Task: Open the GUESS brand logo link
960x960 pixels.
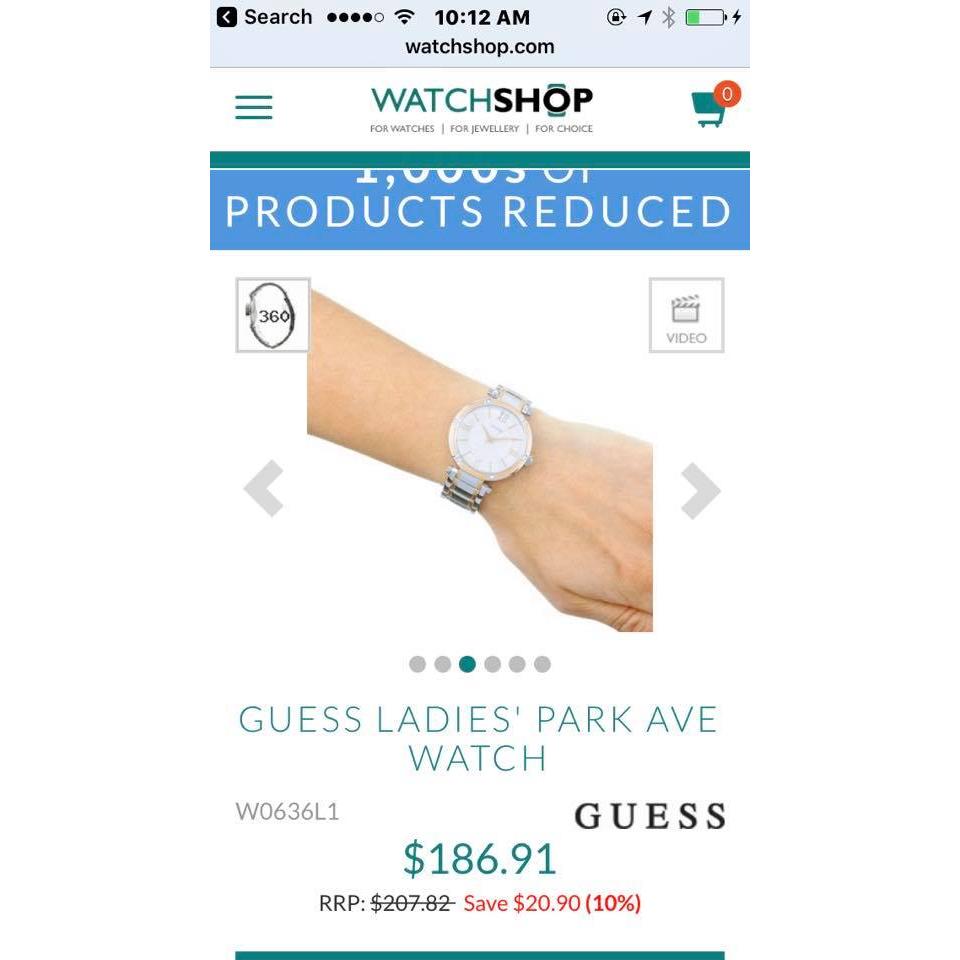Action: [650, 816]
